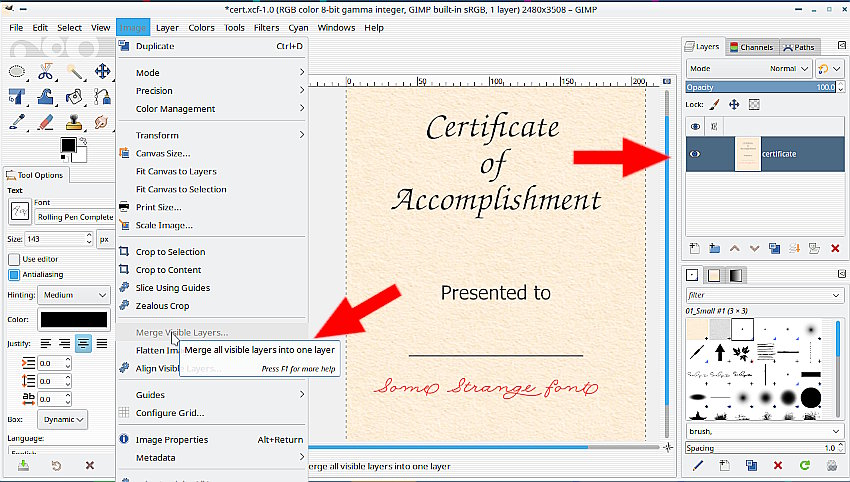Select the Smudge tool
This screenshot has width=850, height=482.
point(101,123)
